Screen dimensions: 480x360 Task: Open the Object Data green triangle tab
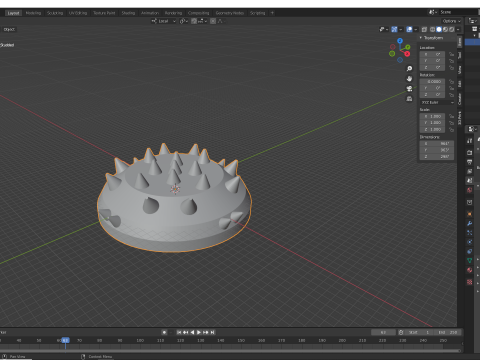point(470,261)
